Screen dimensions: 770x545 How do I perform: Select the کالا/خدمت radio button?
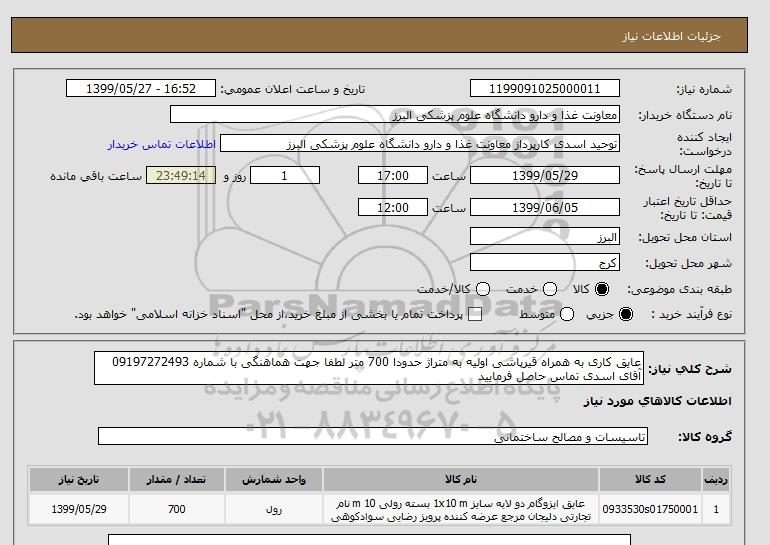483,289
